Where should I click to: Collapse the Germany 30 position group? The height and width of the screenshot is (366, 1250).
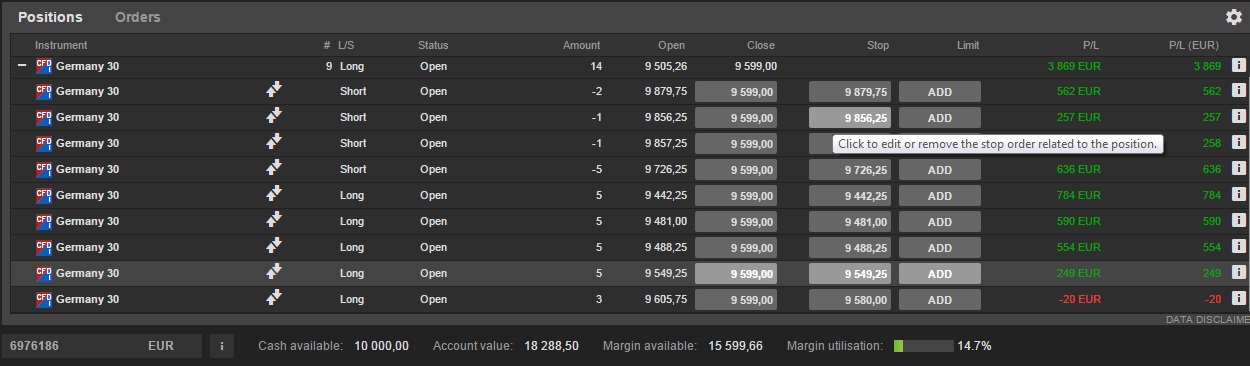pyautogui.click(x=22, y=66)
